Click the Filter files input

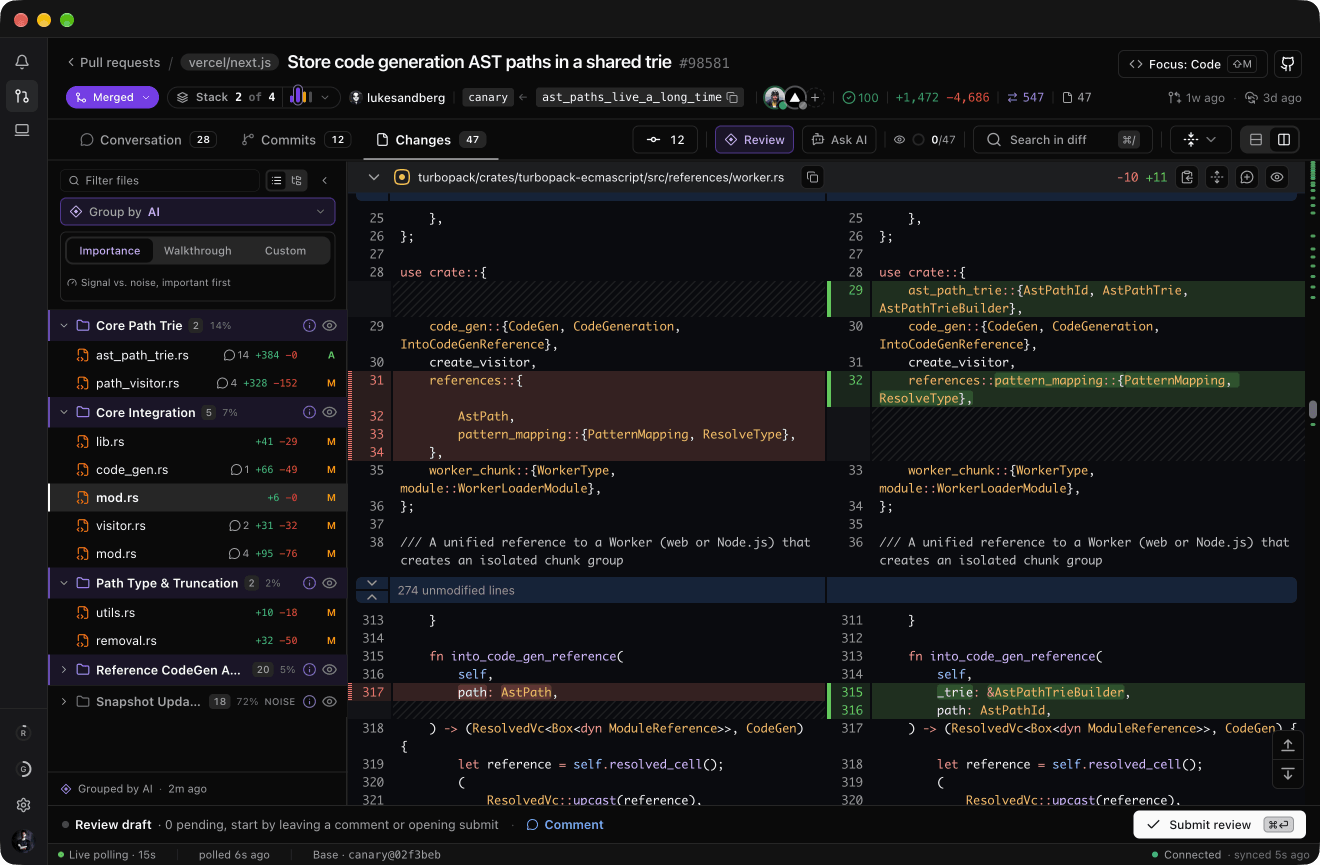tap(160, 181)
